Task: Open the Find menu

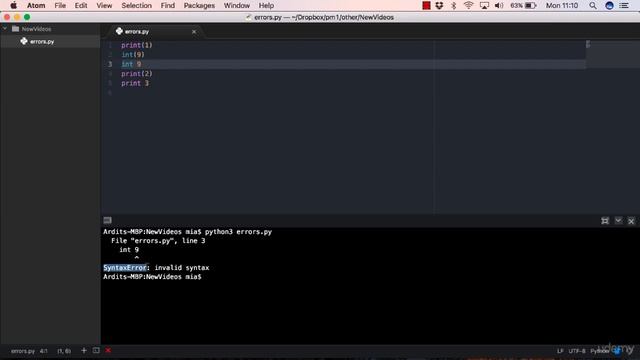Action: click(167, 5)
